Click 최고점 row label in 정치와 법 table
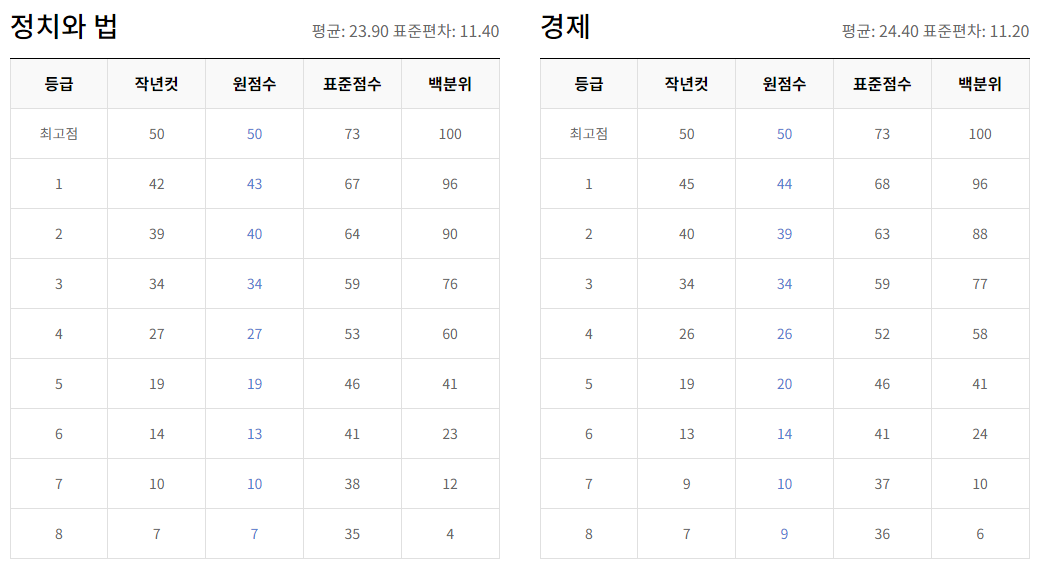Screen dimensions: 1038x571 point(59,134)
